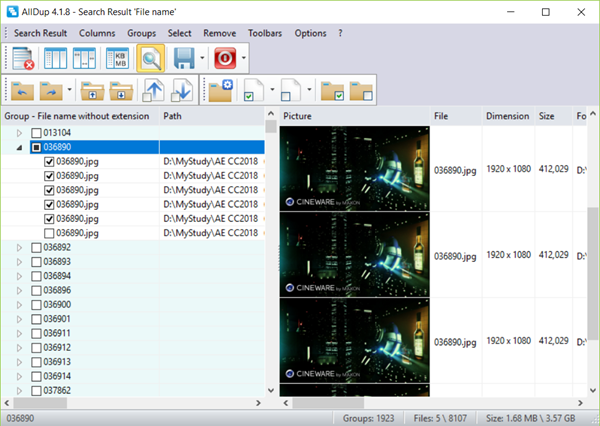Open the empty page icon dropdown arrow
This screenshot has width=600, height=426.
point(309,90)
